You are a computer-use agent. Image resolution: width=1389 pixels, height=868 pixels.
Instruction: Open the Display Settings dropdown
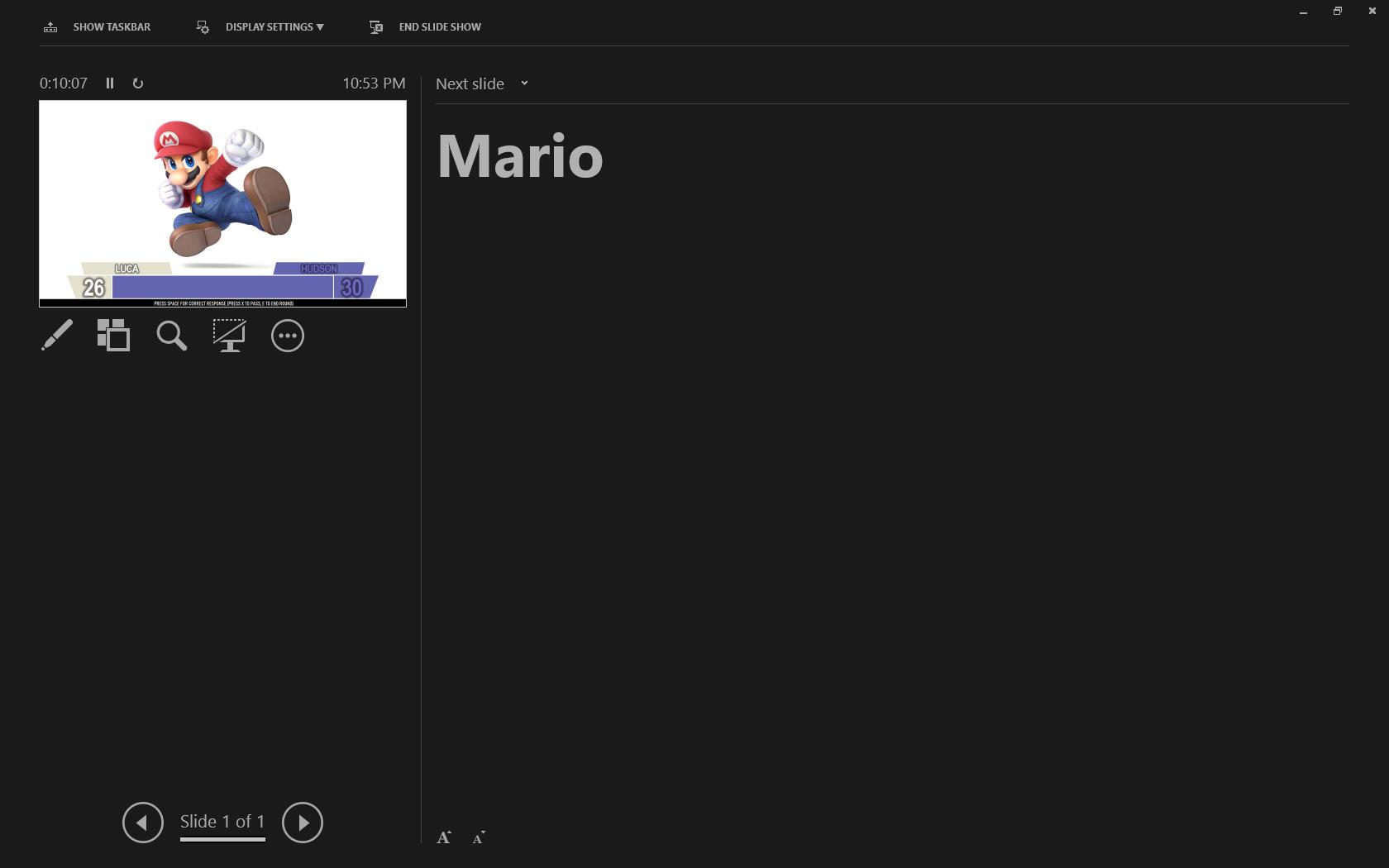(260, 27)
